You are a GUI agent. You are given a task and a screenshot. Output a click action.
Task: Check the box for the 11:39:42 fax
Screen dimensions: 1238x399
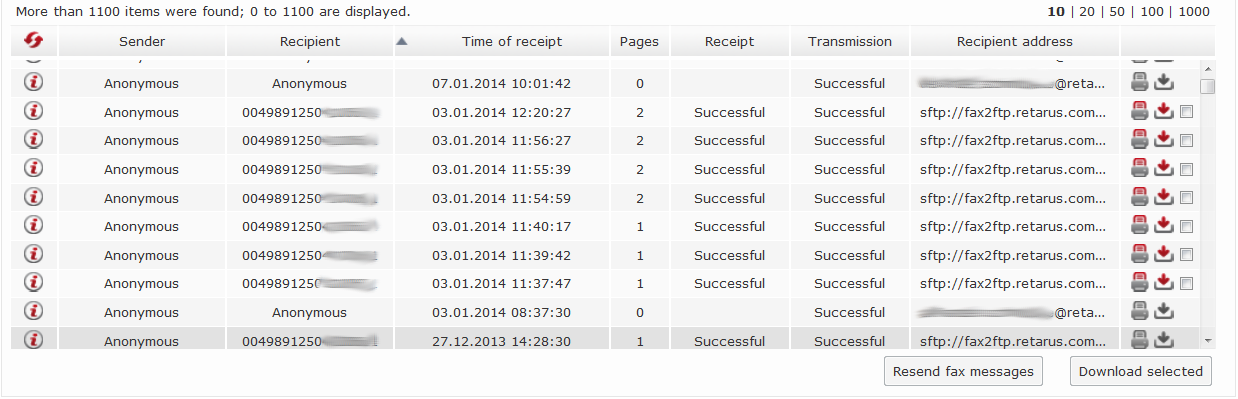1187,255
